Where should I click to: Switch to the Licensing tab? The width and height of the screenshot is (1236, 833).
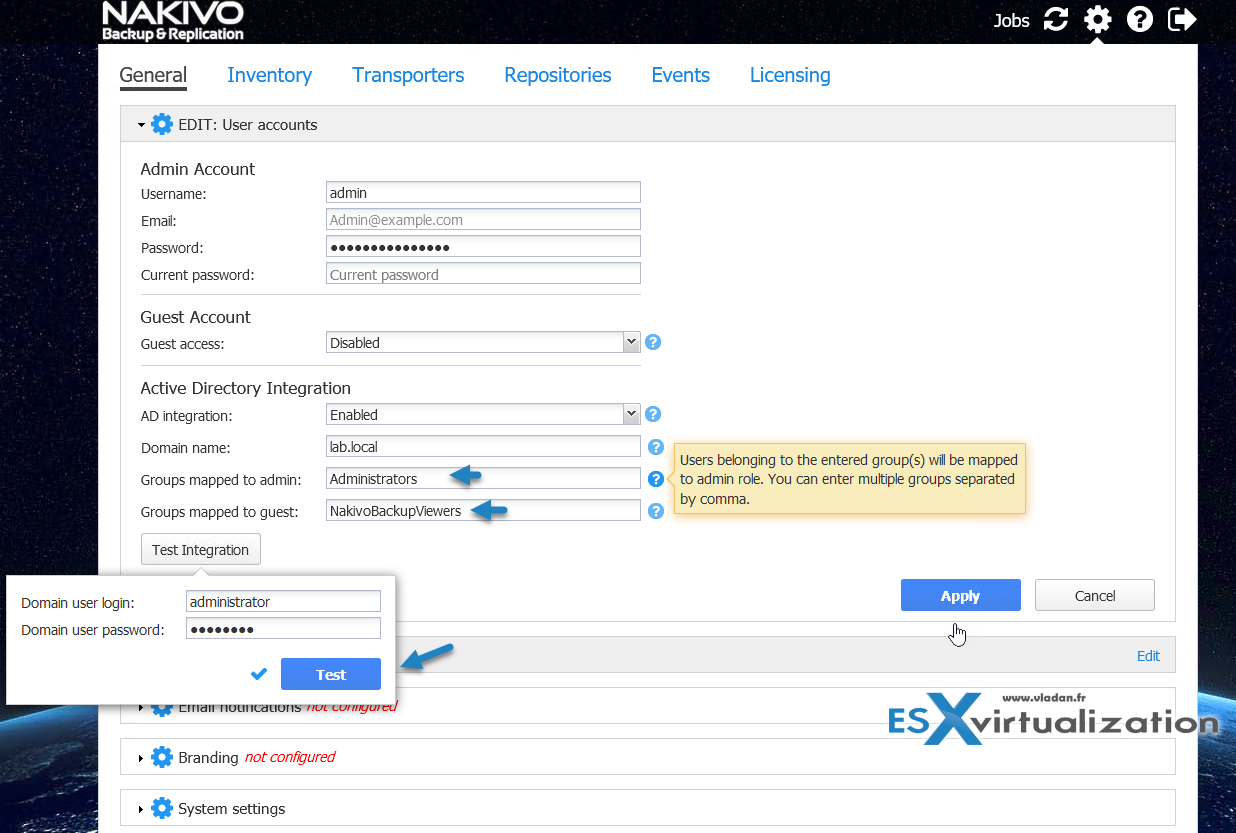(x=790, y=75)
